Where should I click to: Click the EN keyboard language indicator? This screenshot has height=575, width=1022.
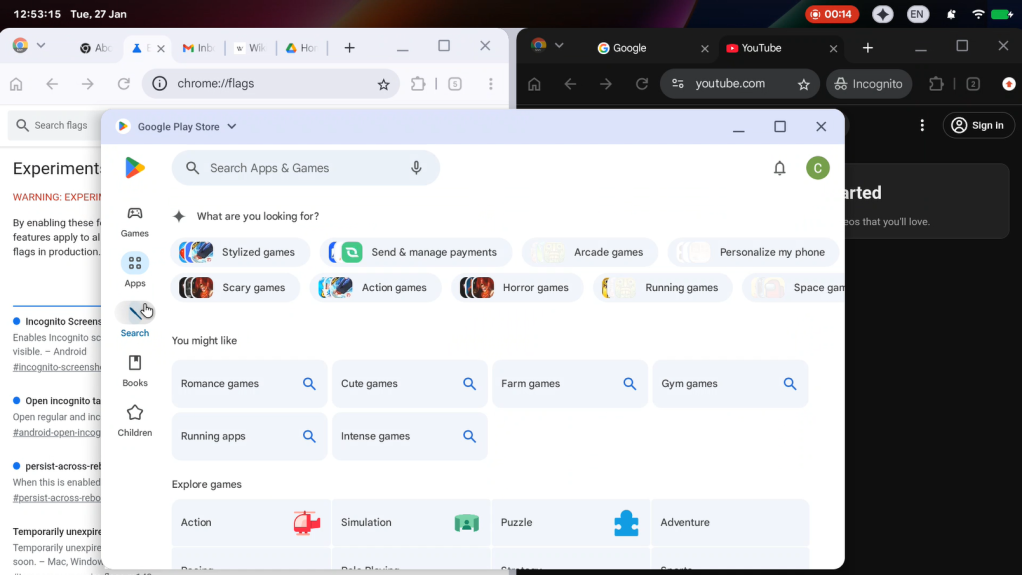click(x=917, y=14)
